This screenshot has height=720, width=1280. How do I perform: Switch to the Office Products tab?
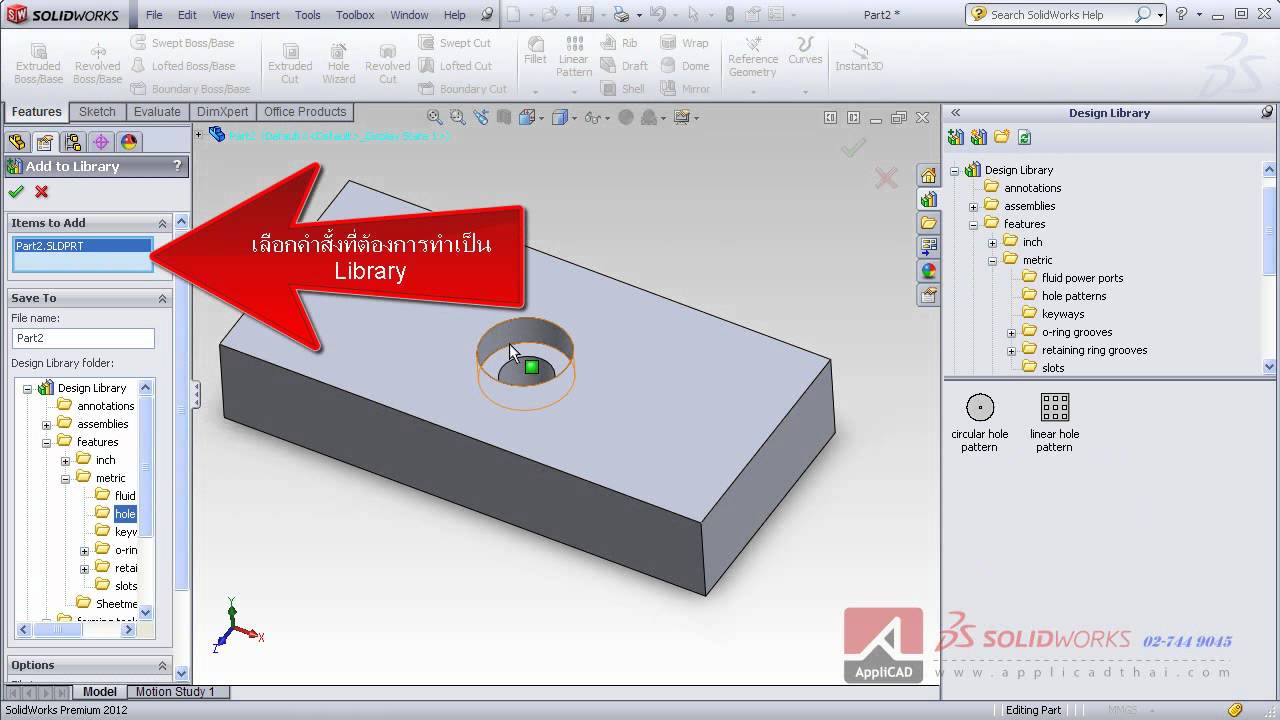coord(305,112)
